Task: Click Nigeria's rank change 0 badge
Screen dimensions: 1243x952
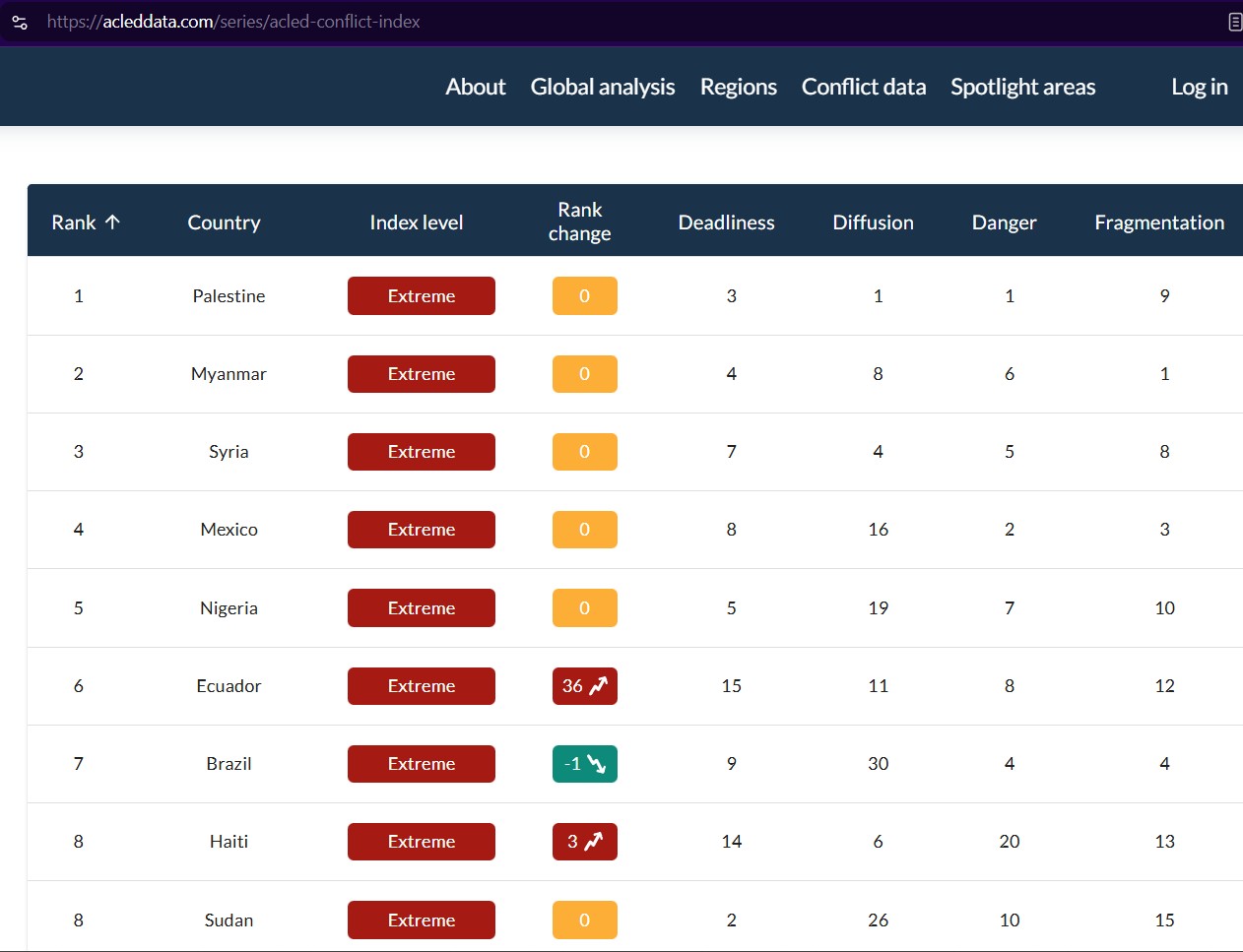Action: tap(585, 608)
